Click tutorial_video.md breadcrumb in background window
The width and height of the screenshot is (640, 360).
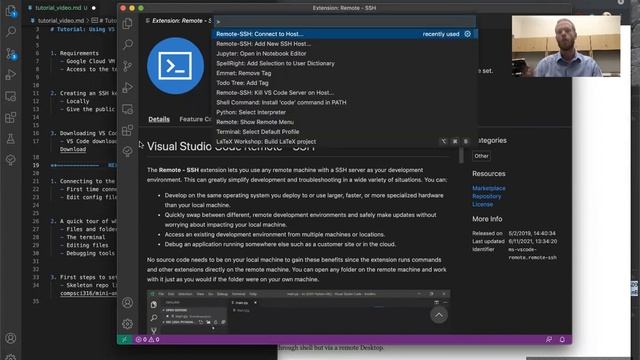60,20
